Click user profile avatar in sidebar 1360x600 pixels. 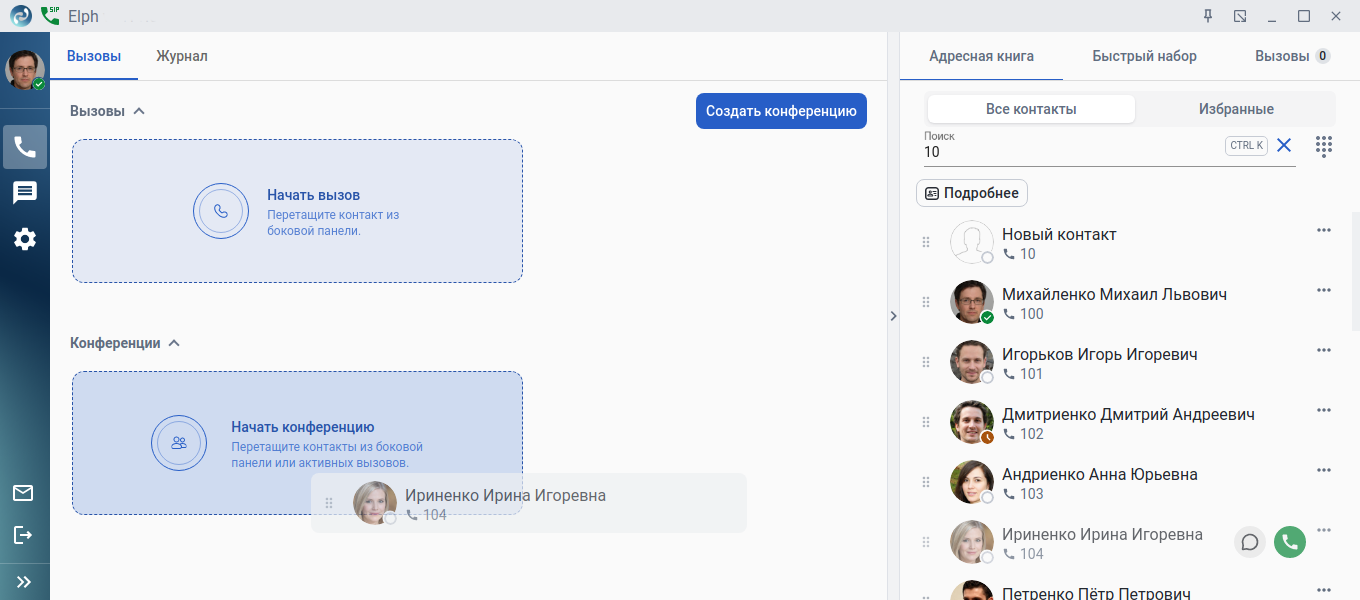click(x=25, y=69)
